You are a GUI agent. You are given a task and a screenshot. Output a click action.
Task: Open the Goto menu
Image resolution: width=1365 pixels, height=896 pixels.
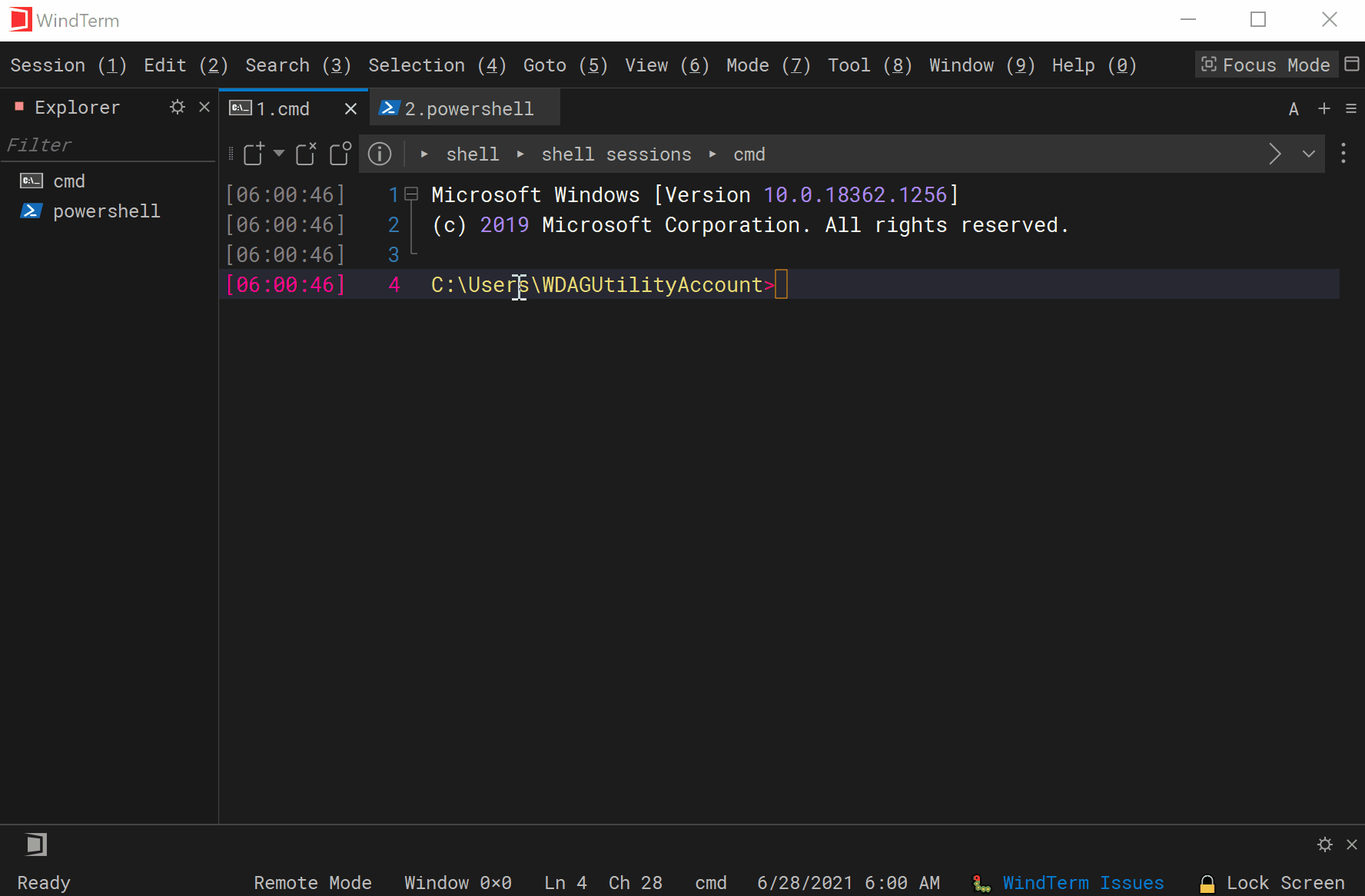click(x=566, y=65)
